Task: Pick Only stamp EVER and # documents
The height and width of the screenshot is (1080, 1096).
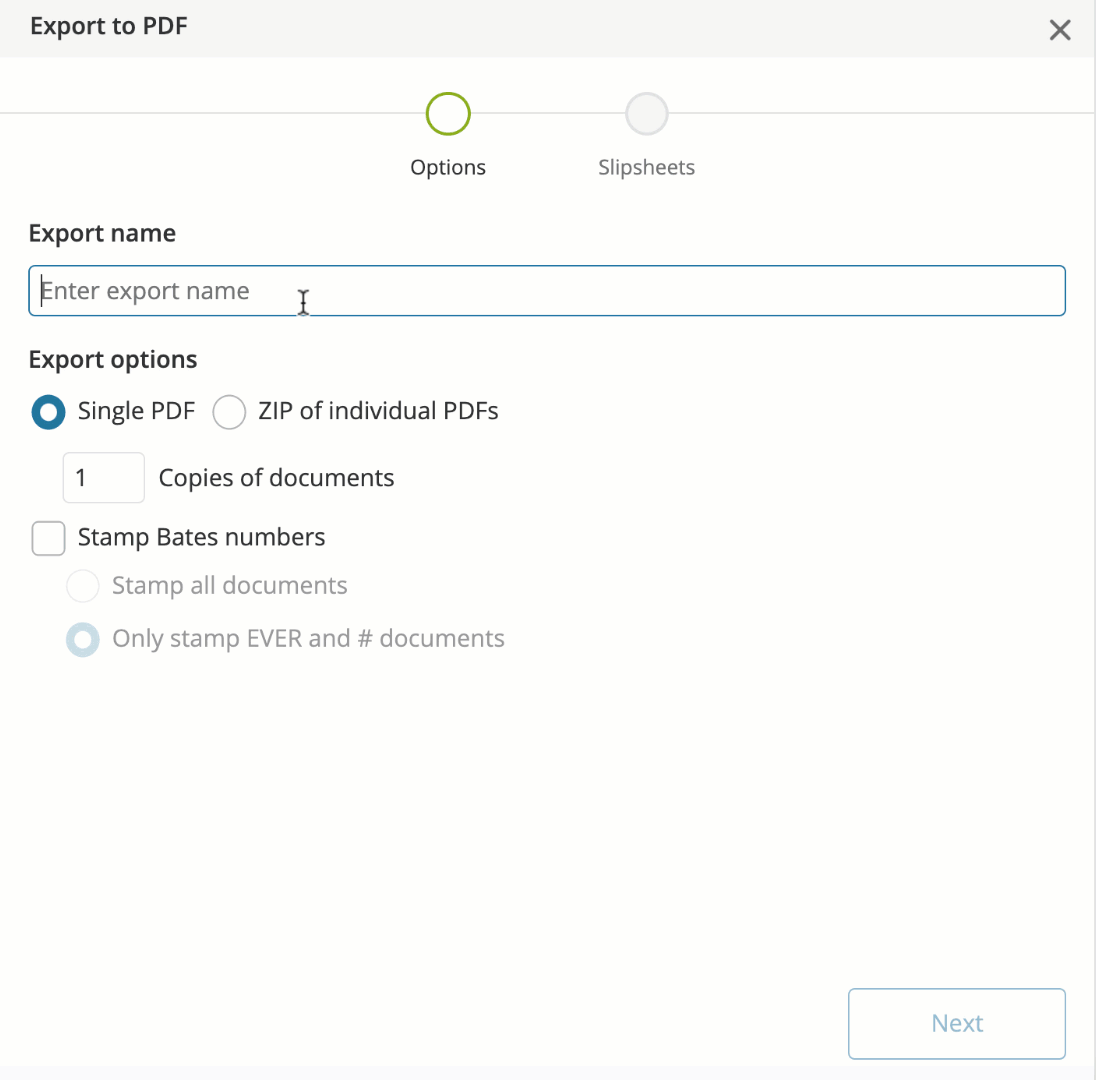Action: click(x=82, y=639)
